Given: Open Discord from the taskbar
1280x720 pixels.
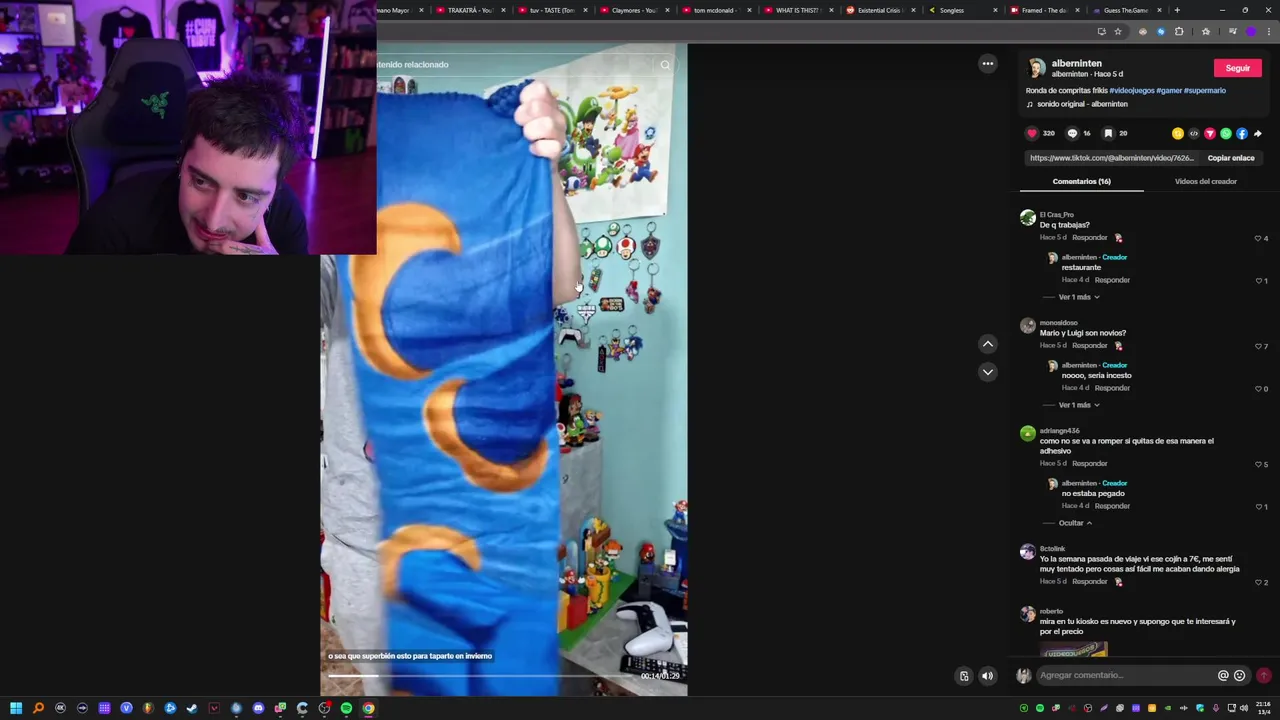Looking at the screenshot, I should click(258, 708).
